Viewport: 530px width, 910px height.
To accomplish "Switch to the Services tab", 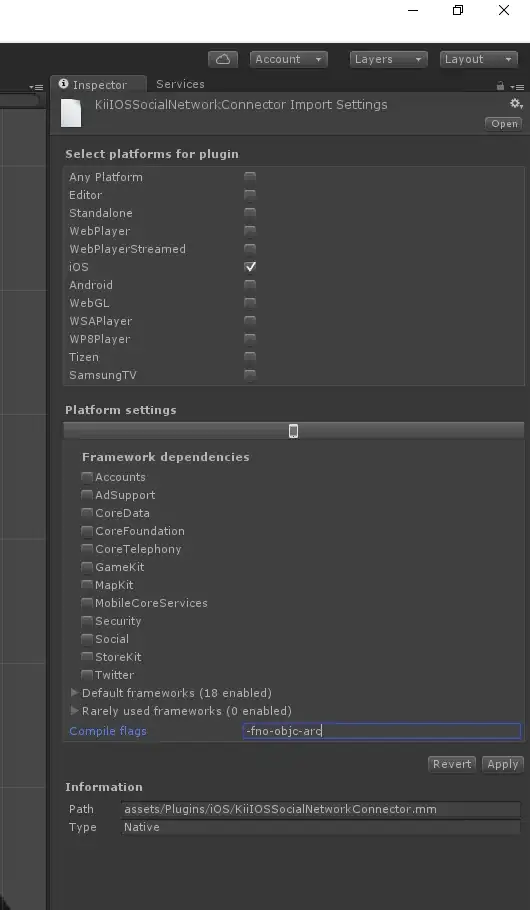I will click(x=180, y=84).
